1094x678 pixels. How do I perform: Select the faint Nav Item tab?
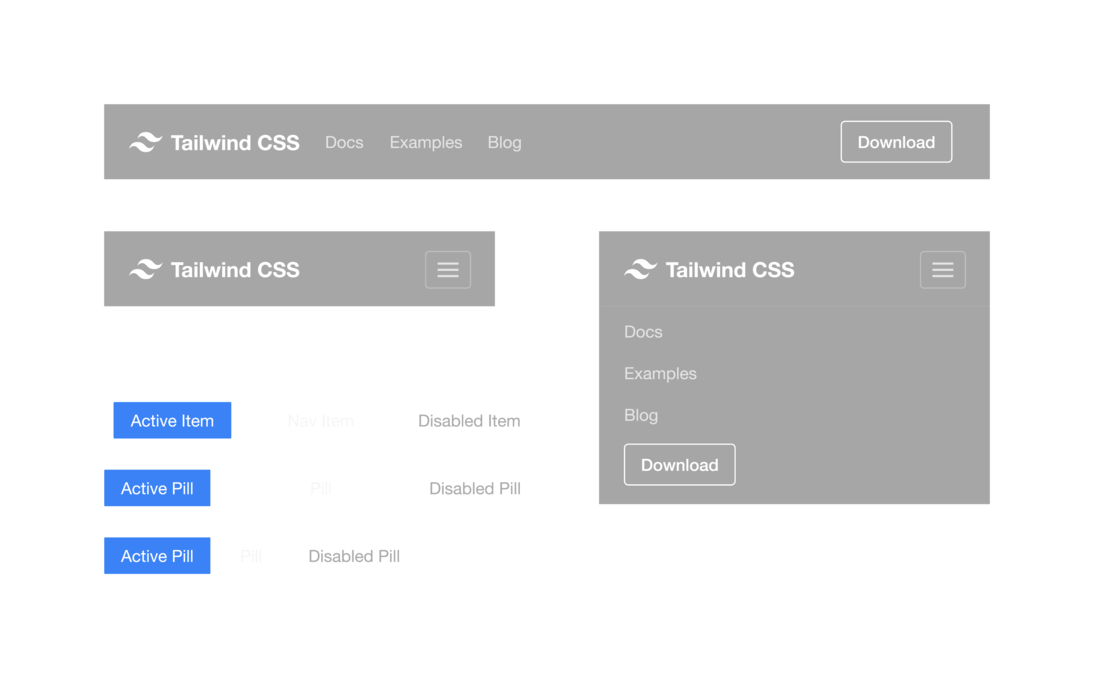(x=321, y=421)
